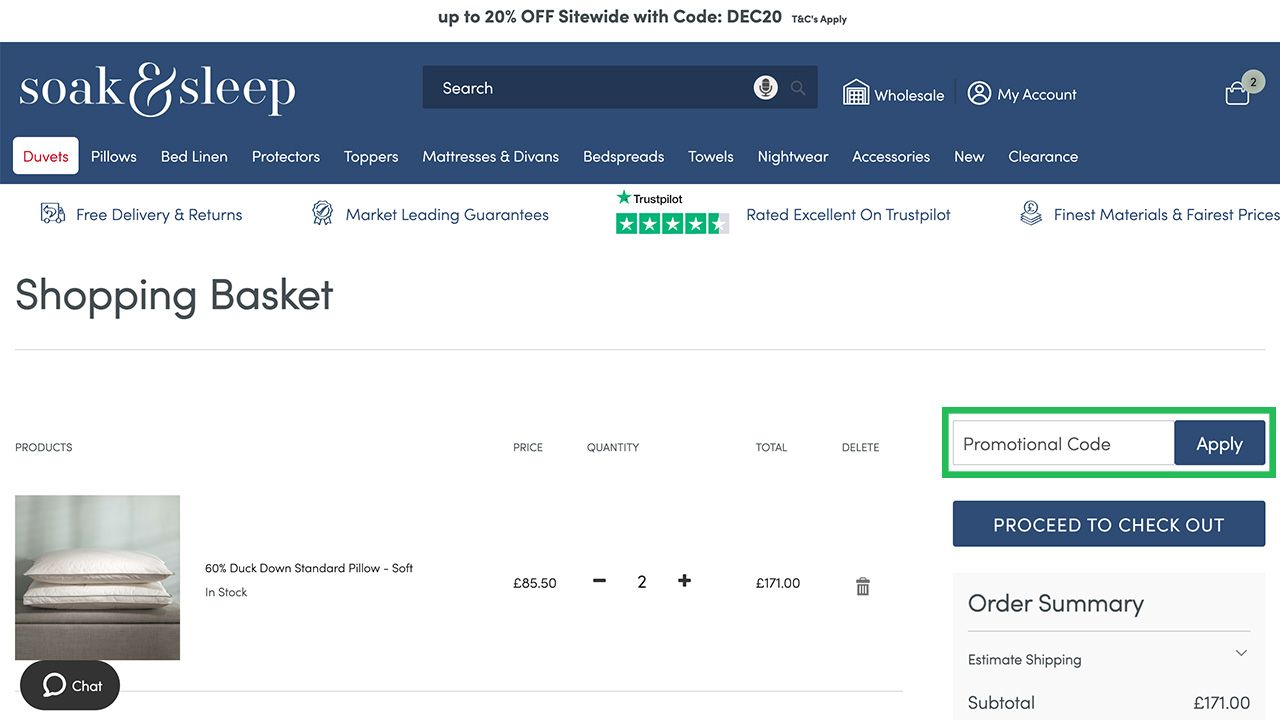Screen dimensions: 1280x720
Task: Open the Chat widget
Action: point(69,685)
